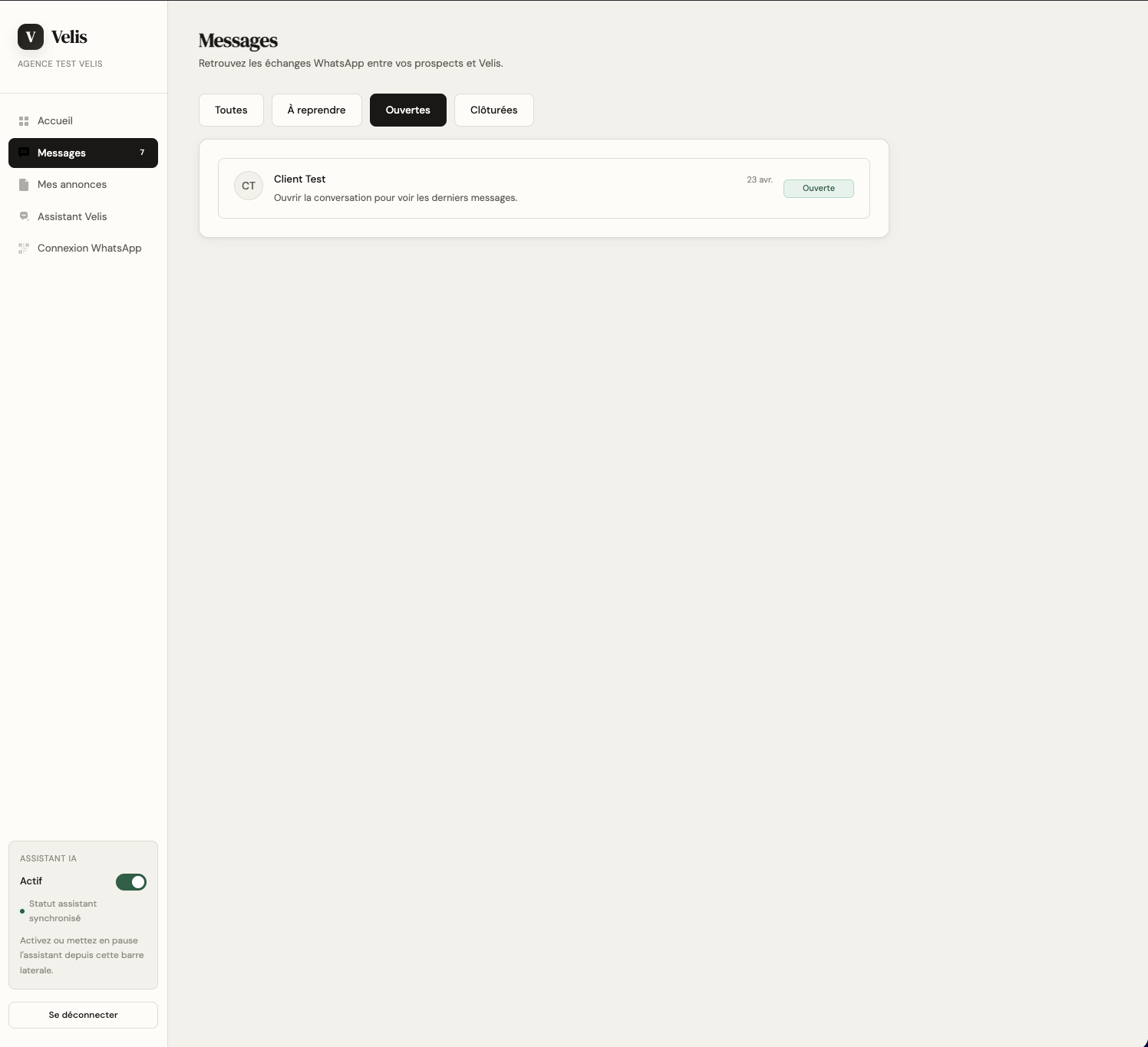Image resolution: width=1148 pixels, height=1047 pixels.
Task: Click the Accueil grid icon
Action: pyautogui.click(x=24, y=121)
